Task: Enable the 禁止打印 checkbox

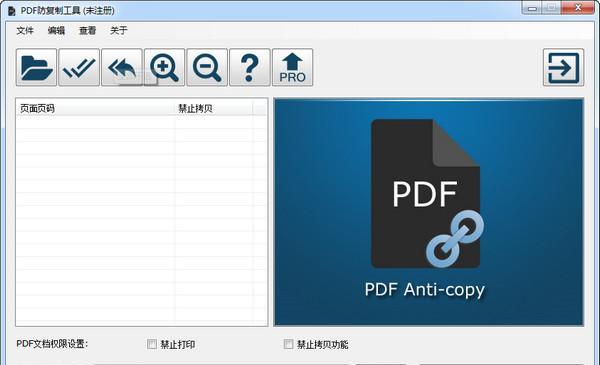Action: [152, 344]
